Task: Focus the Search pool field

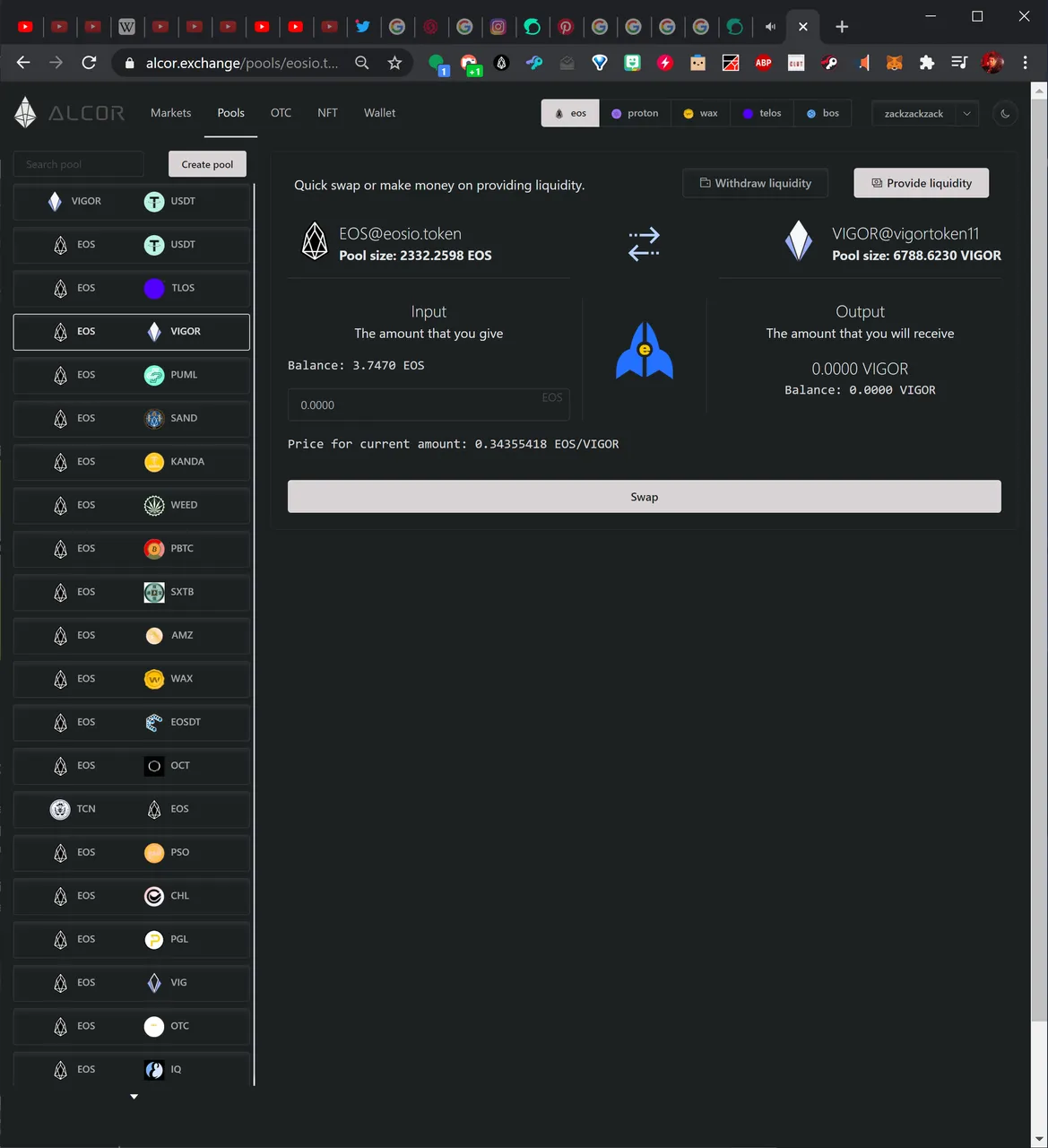Action: (78, 164)
